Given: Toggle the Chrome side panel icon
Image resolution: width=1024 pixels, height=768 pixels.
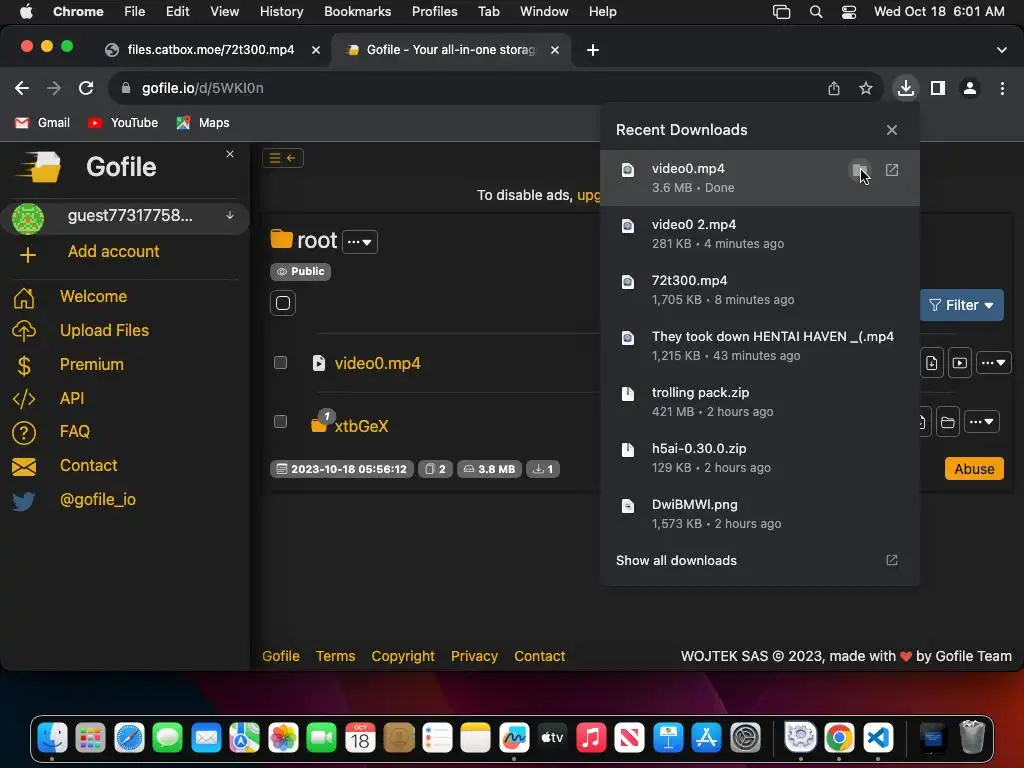Looking at the screenshot, I should [938, 88].
